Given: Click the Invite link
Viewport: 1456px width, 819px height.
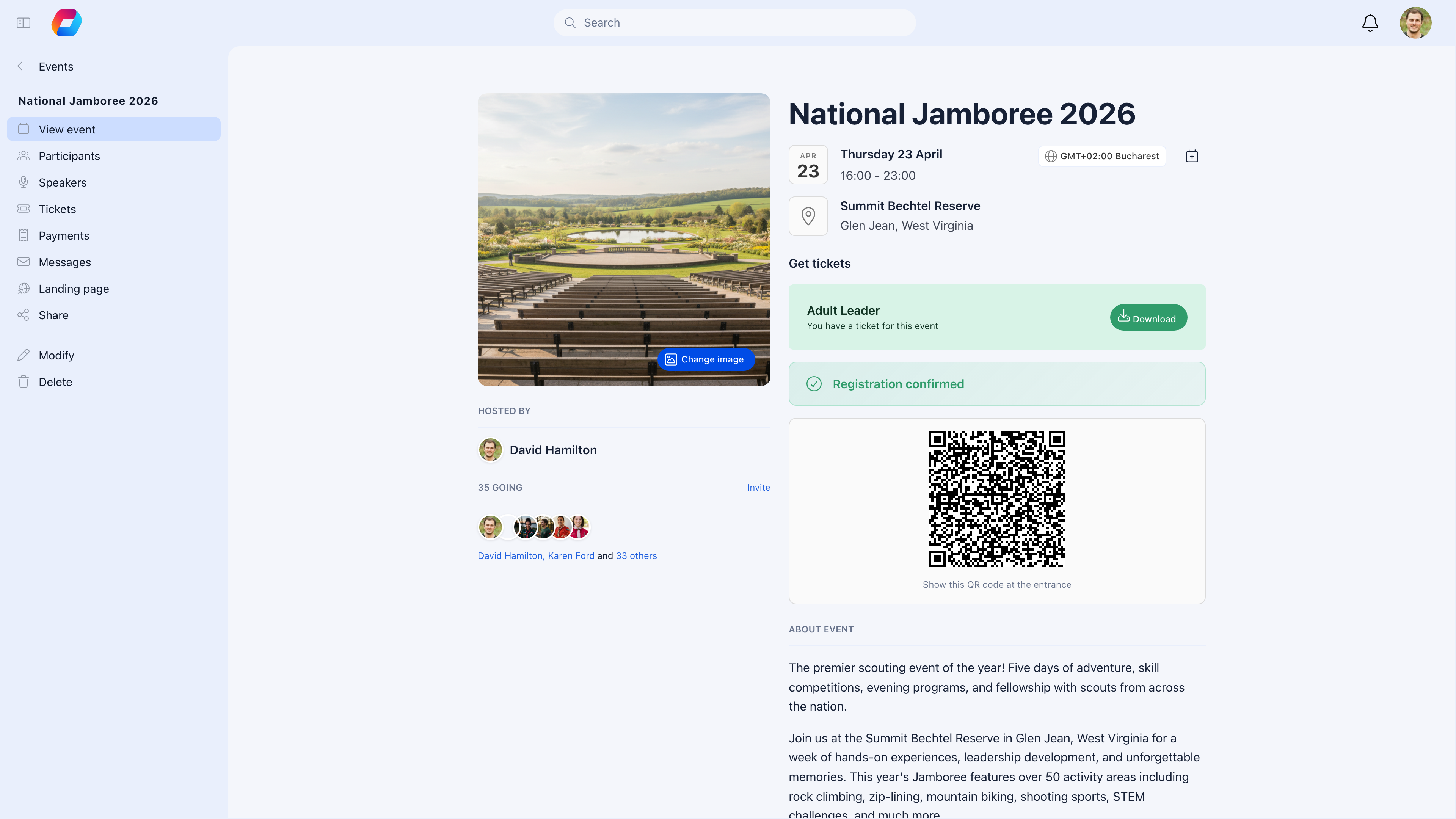Looking at the screenshot, I should click(x=758, y=486).
